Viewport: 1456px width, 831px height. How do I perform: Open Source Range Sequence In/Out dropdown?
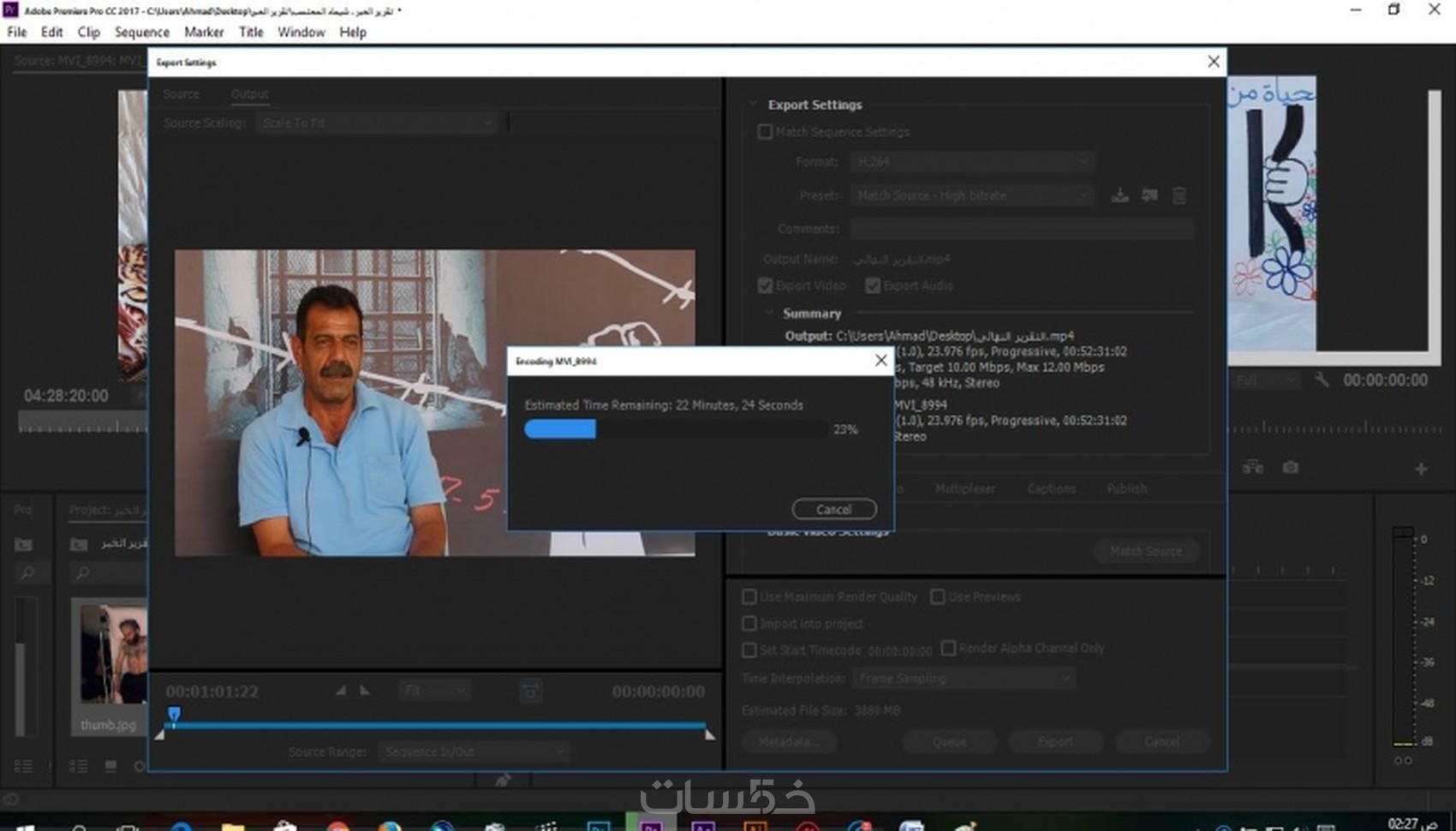[x=474, y=751]
